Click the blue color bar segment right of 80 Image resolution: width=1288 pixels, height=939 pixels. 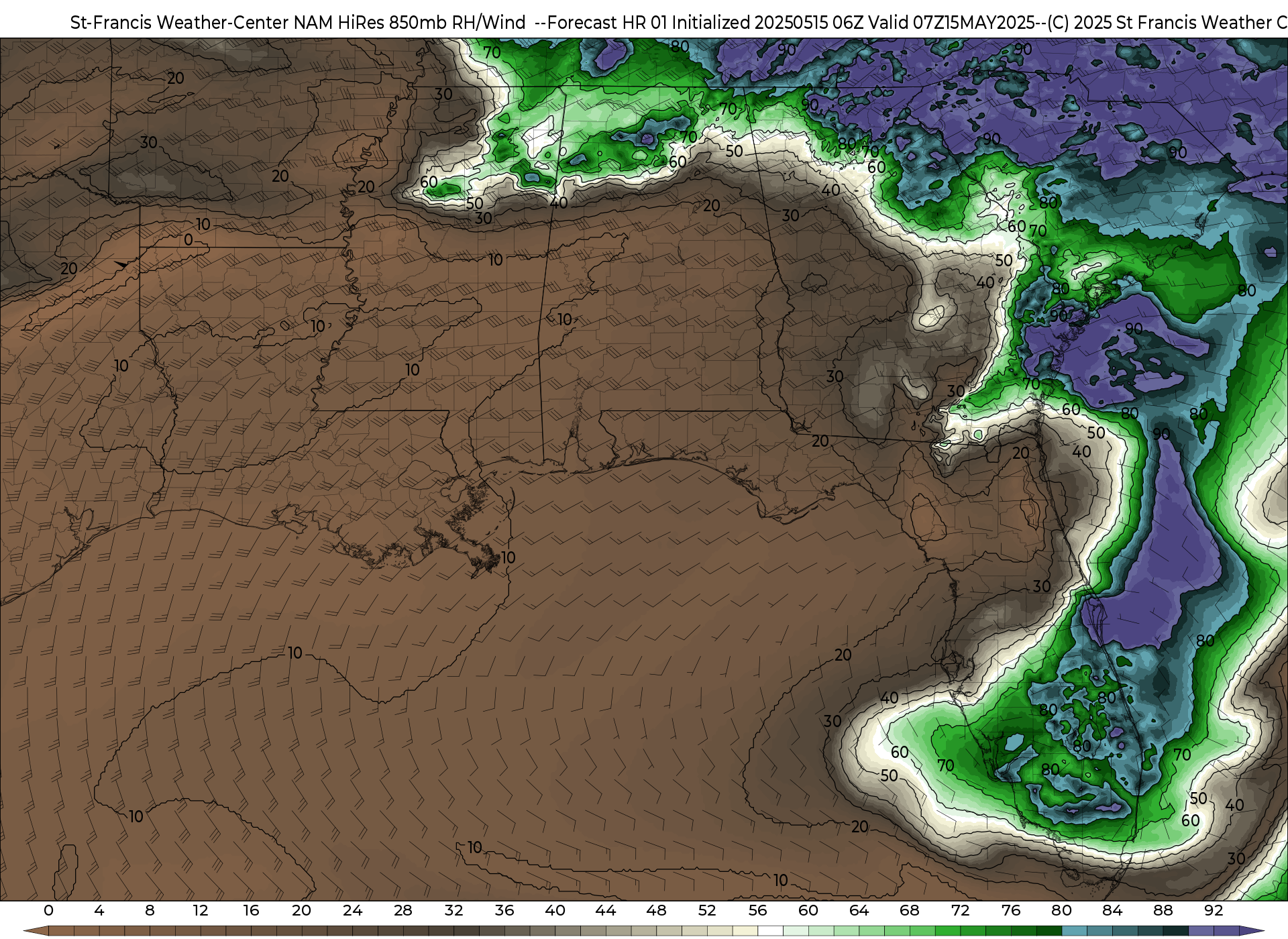(1074, 931)
